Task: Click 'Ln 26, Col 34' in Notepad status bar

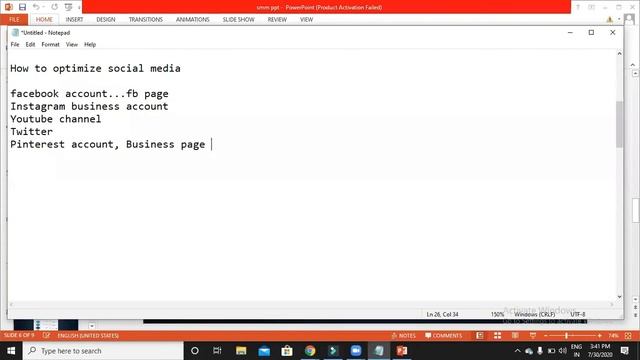Action: 442,314
